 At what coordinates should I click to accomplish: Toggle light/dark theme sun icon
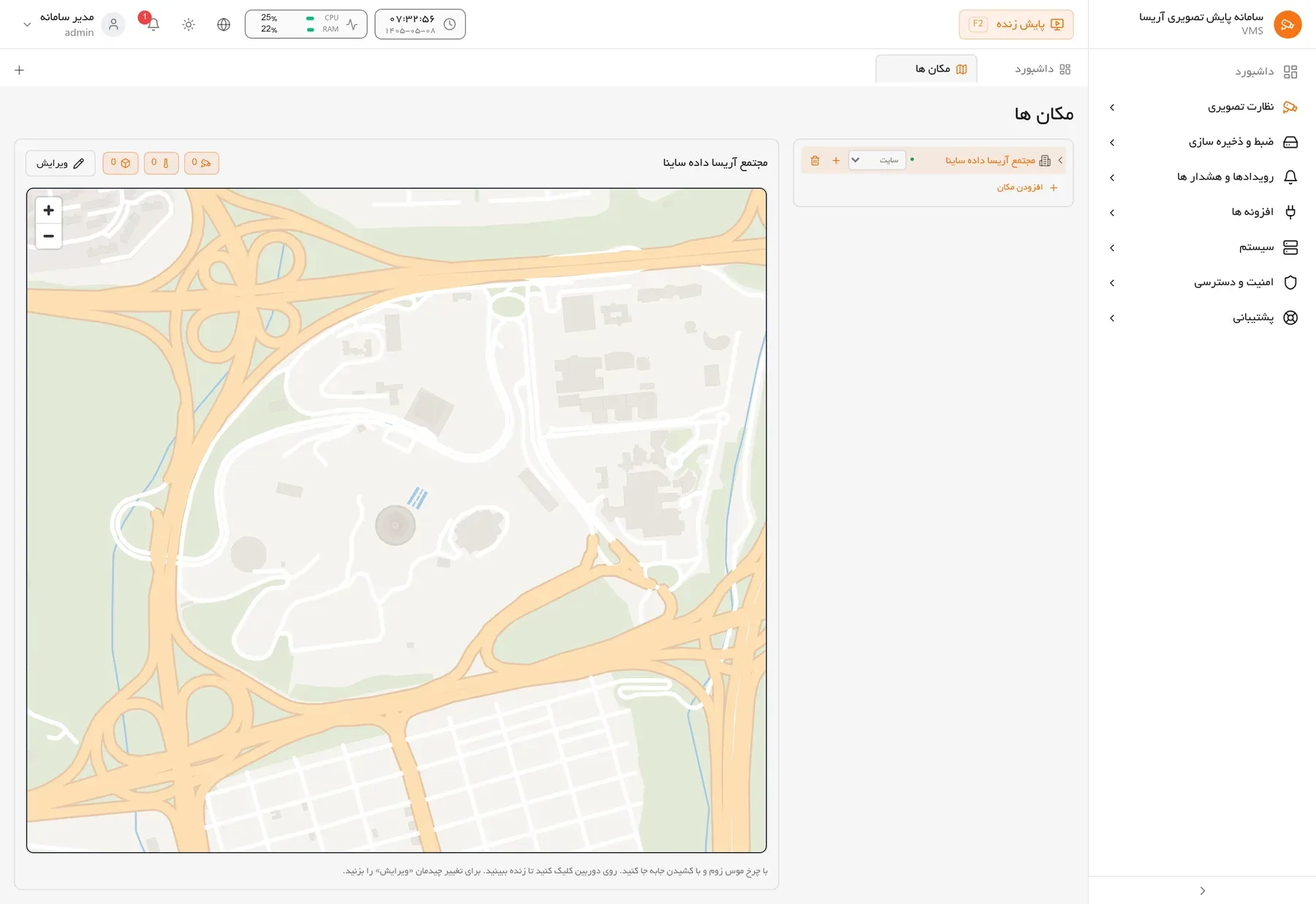(x=189, y=24)
